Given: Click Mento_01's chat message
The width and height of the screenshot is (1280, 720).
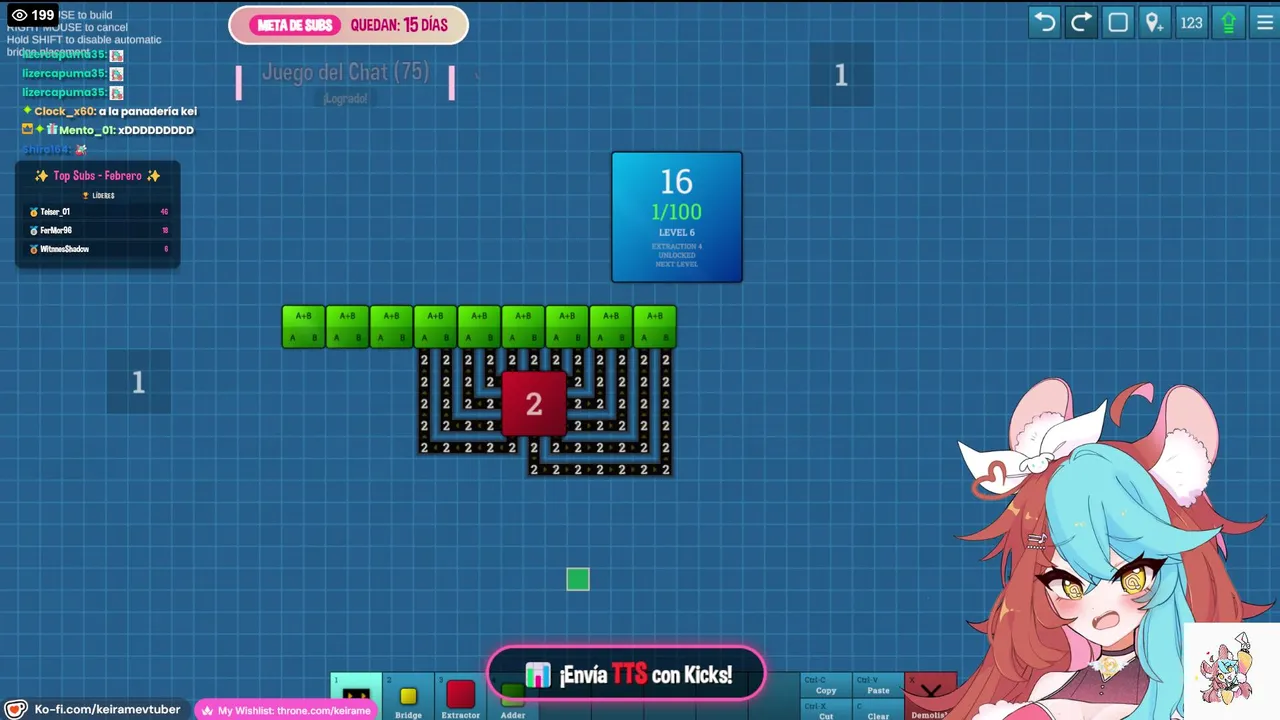Looking at the screenshot, I should pyautogui.click(x=108, y=130).
